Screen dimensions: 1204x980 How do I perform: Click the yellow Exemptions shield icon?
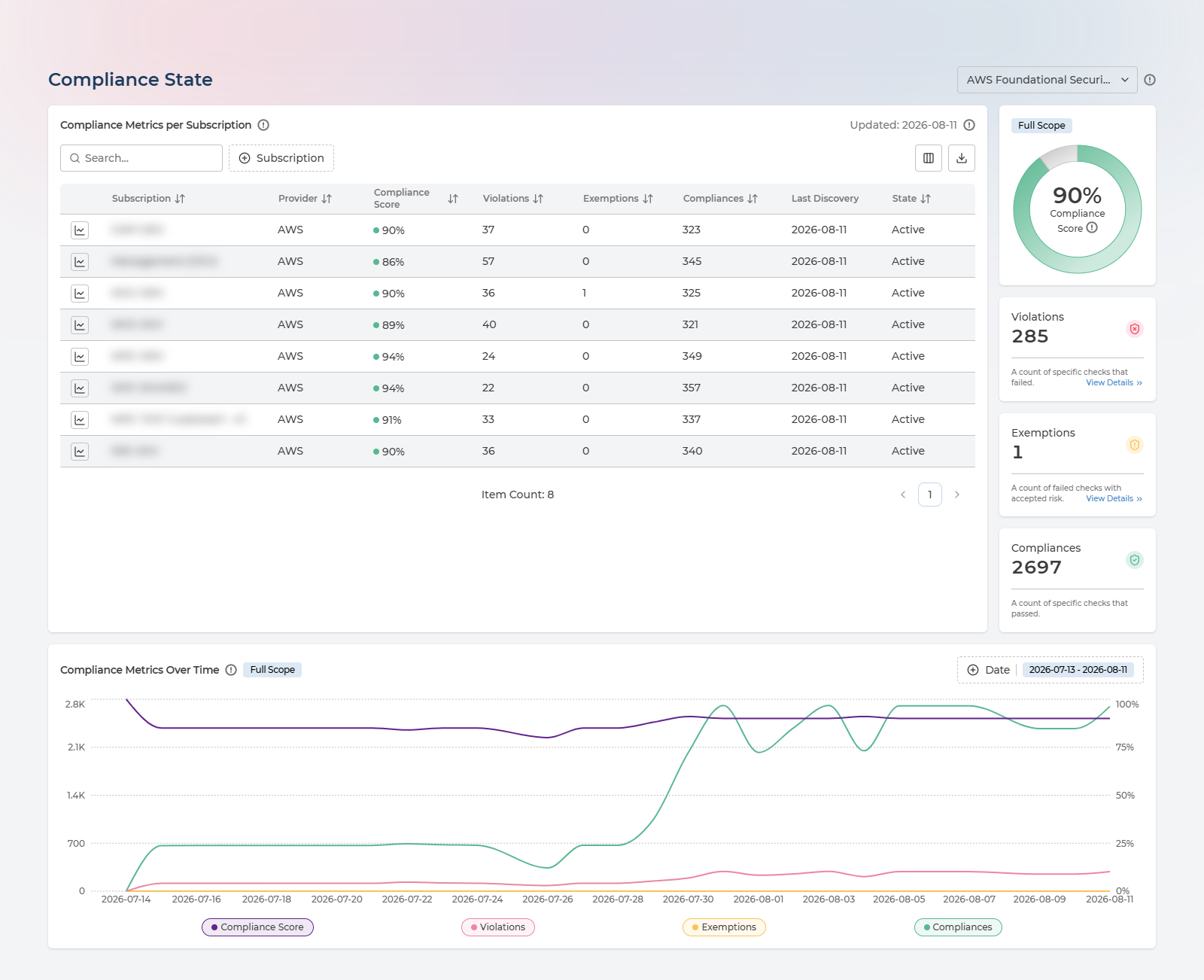click(1135, 445)
